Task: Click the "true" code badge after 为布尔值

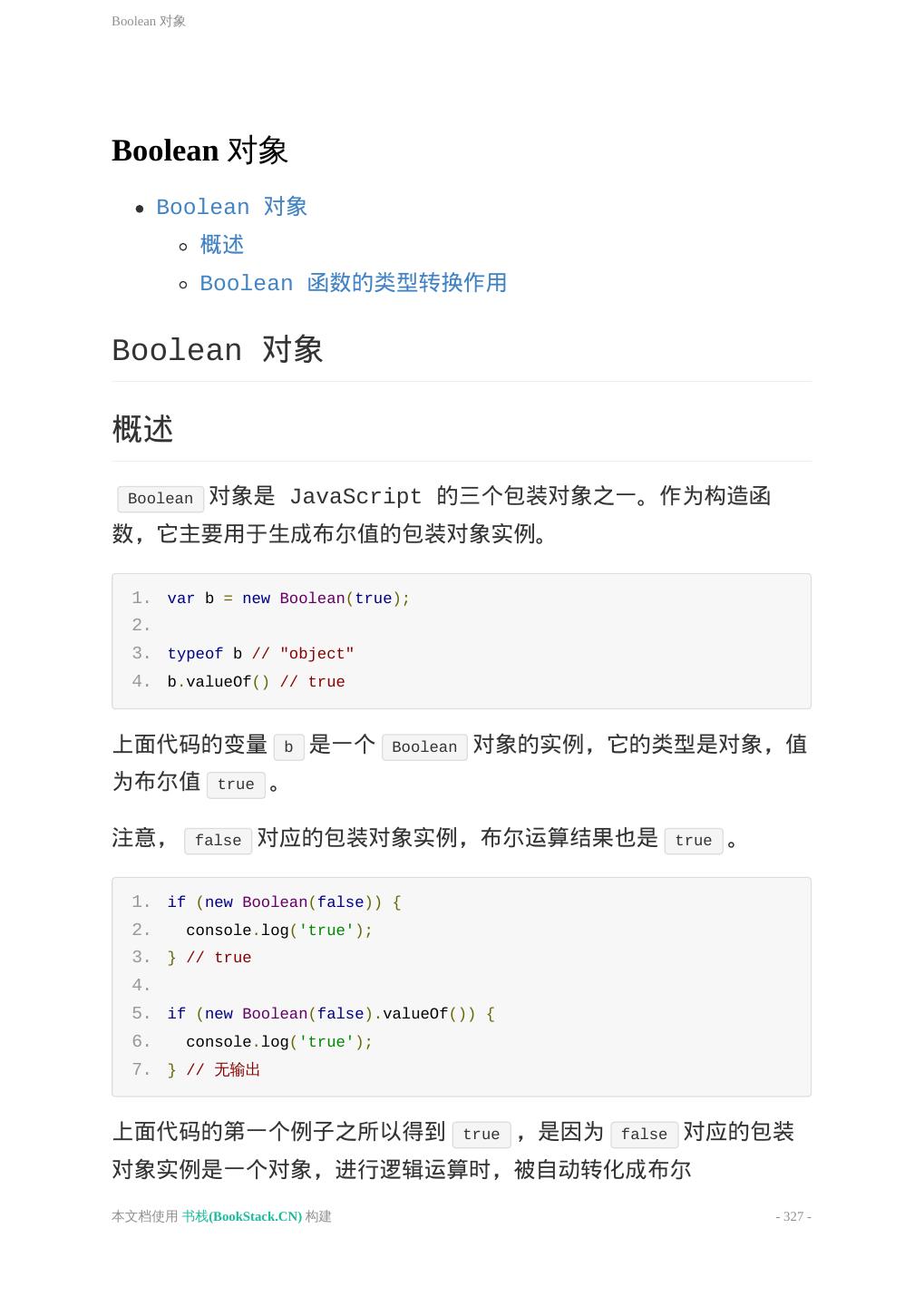Action: click(236, 785)
